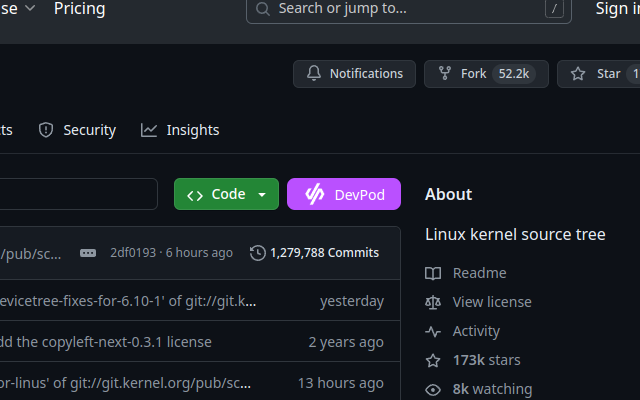Click the commit history clock icon

pos(258,253)
